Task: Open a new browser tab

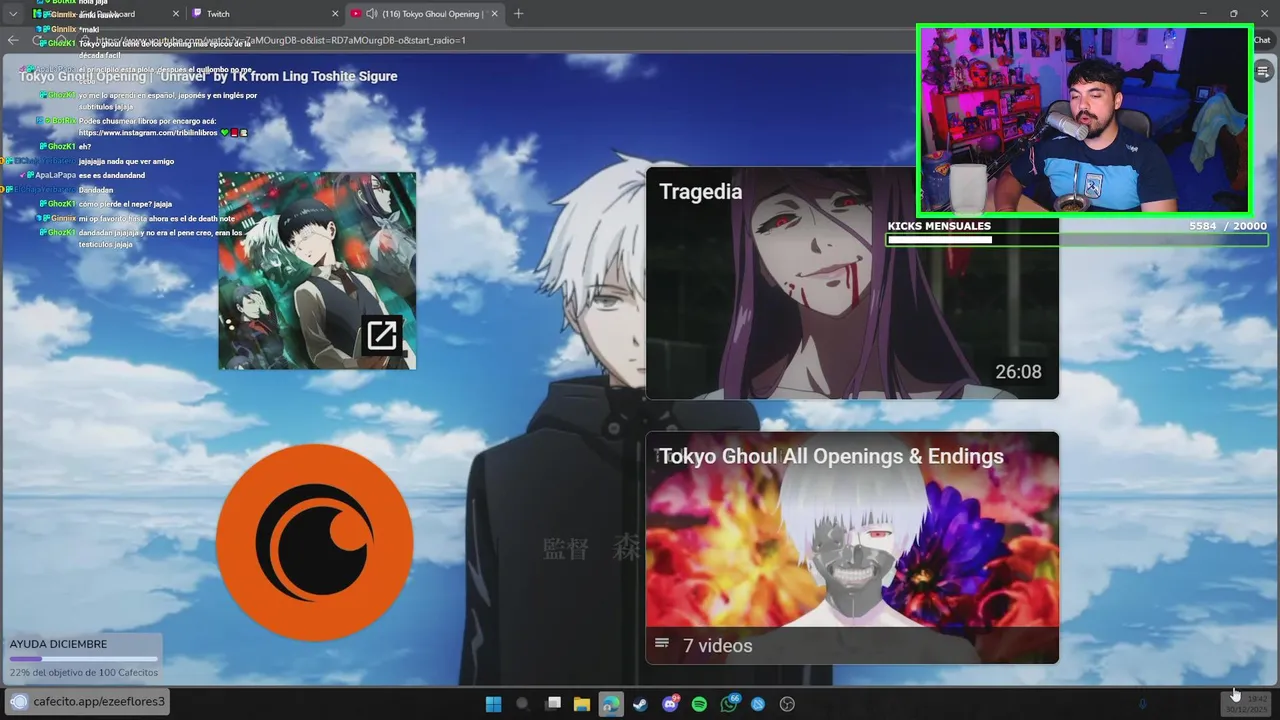Action: (x=518, y=14)
